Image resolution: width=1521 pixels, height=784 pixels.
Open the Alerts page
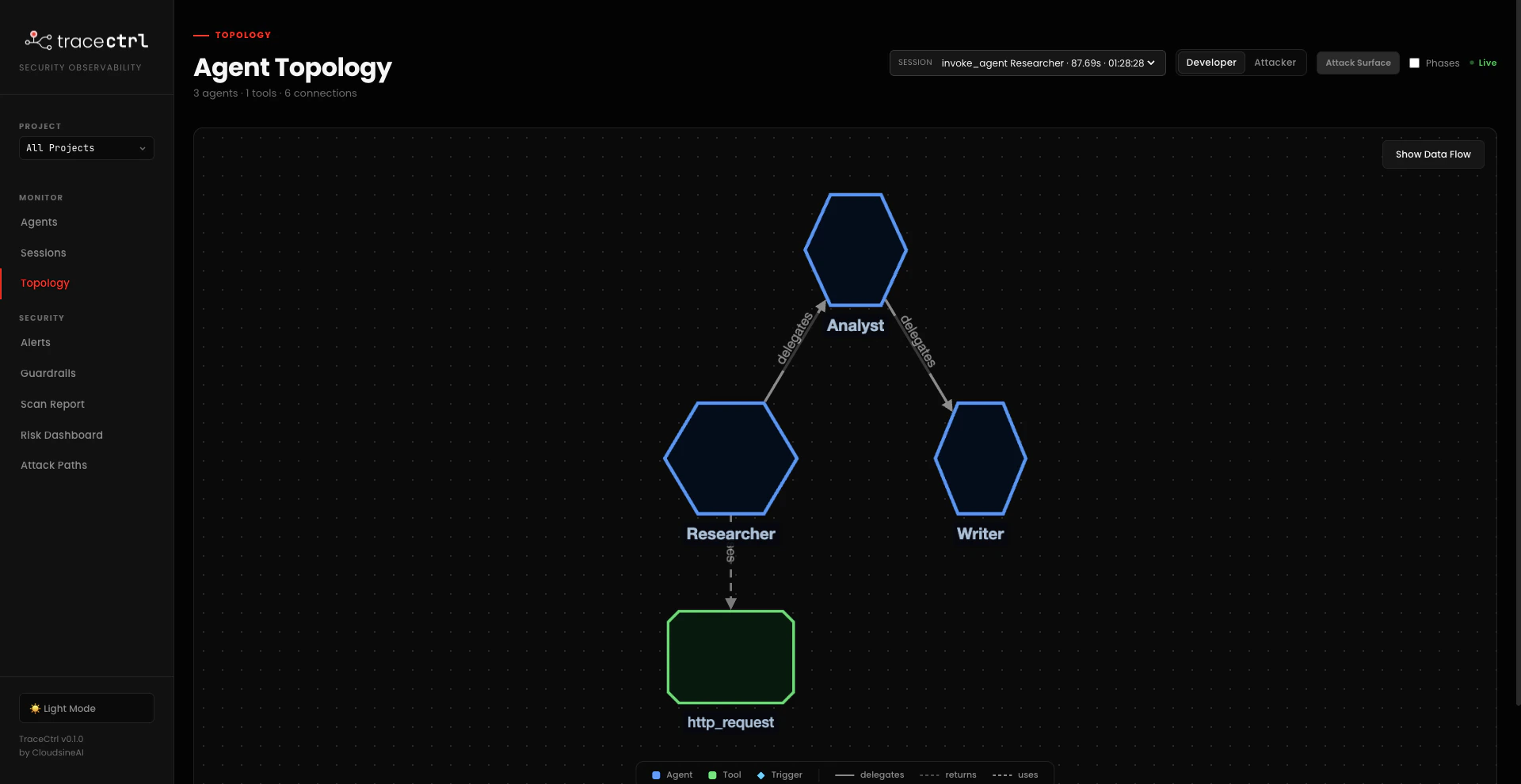coord(36,342)
